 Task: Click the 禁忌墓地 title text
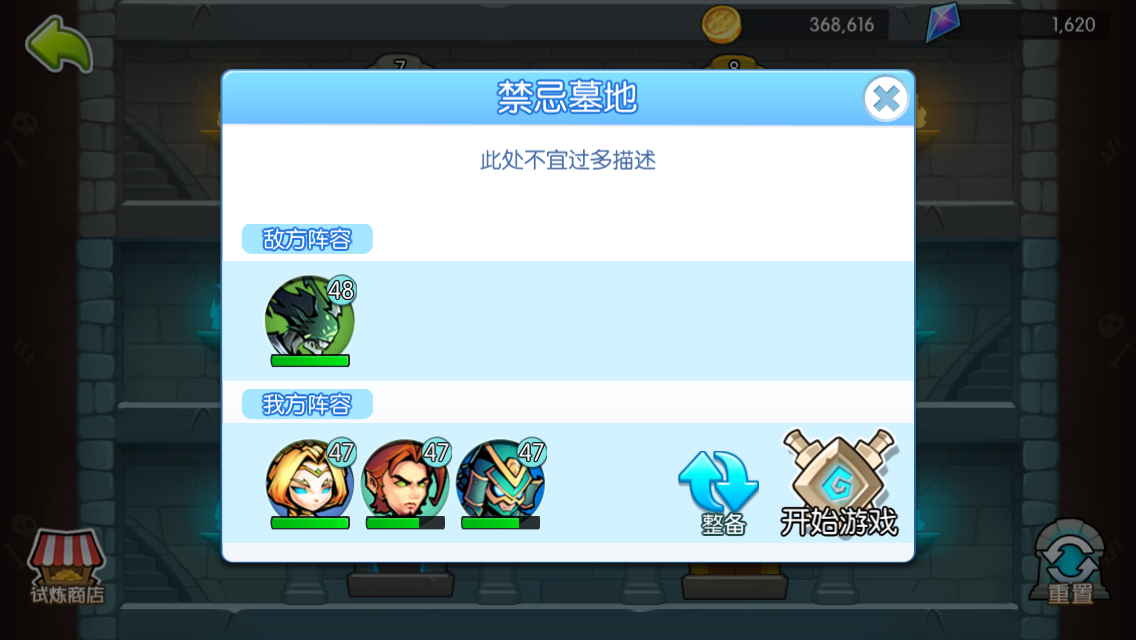point(567,97)
